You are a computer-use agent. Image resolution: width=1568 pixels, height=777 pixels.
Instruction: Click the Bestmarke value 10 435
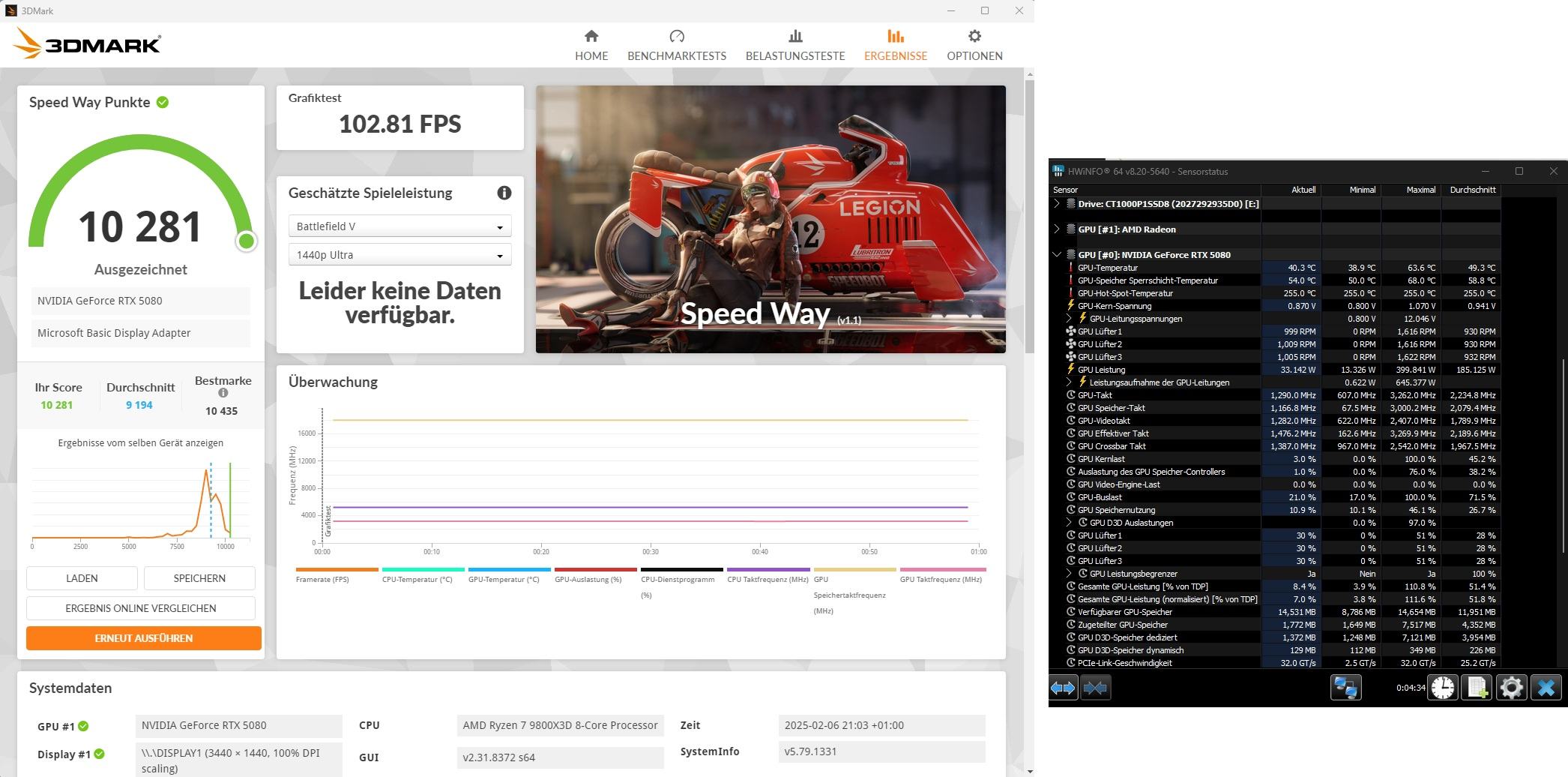click(x=221, y=411)
